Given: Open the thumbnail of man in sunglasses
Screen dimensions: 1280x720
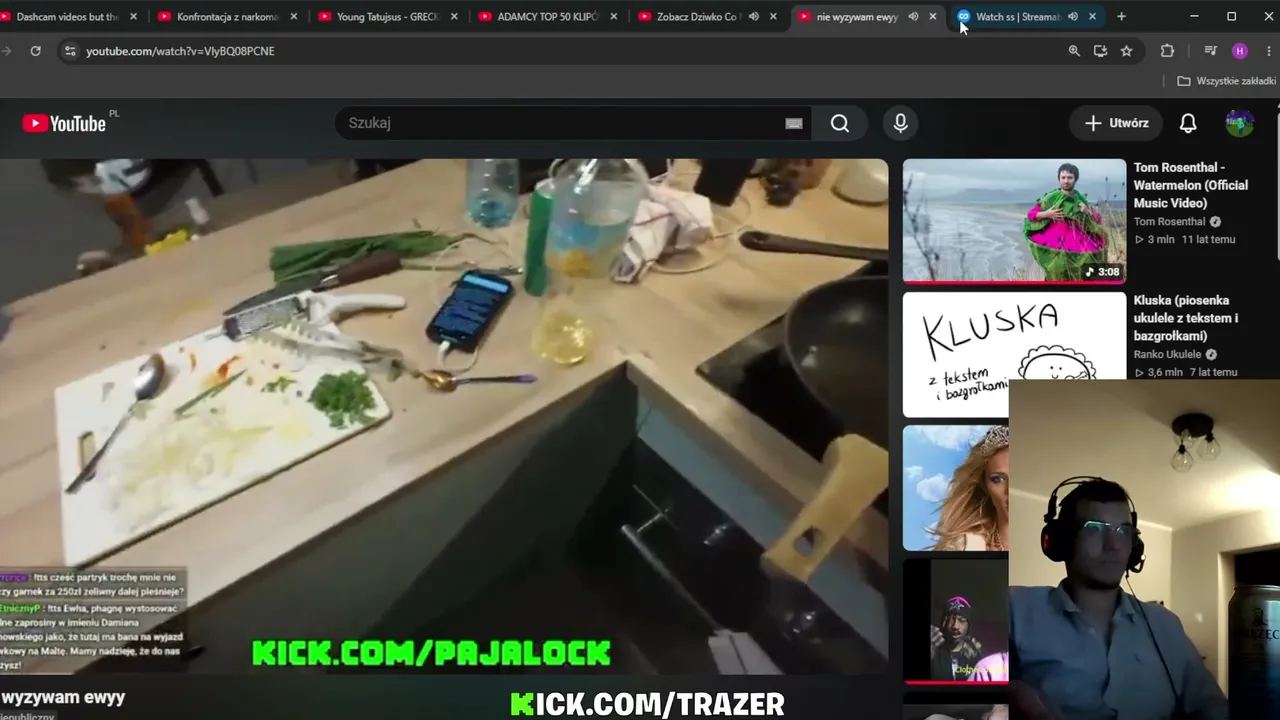Looking at the screenshot, I should 956,621.
